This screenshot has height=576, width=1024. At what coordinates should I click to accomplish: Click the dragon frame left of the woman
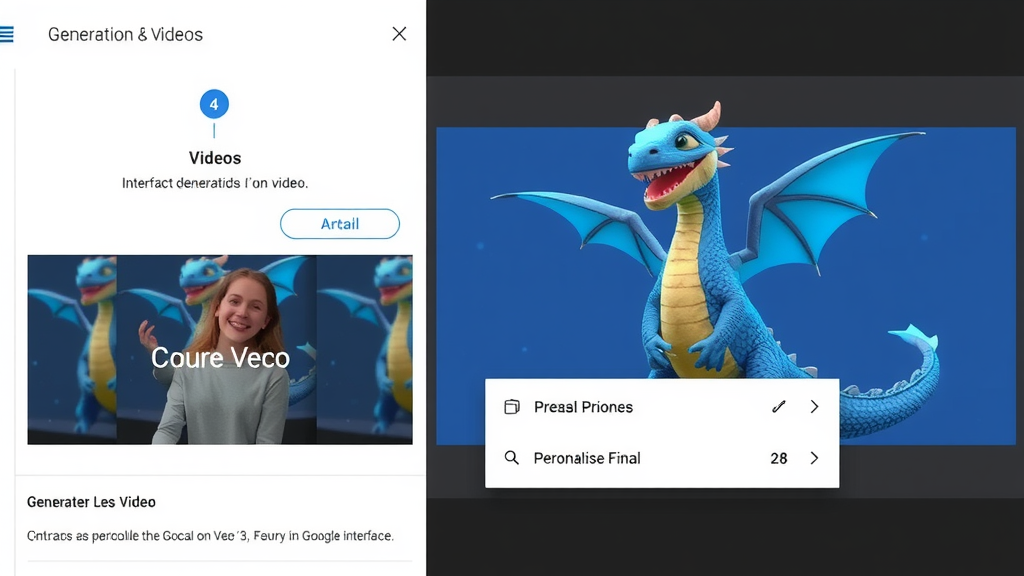70,349
